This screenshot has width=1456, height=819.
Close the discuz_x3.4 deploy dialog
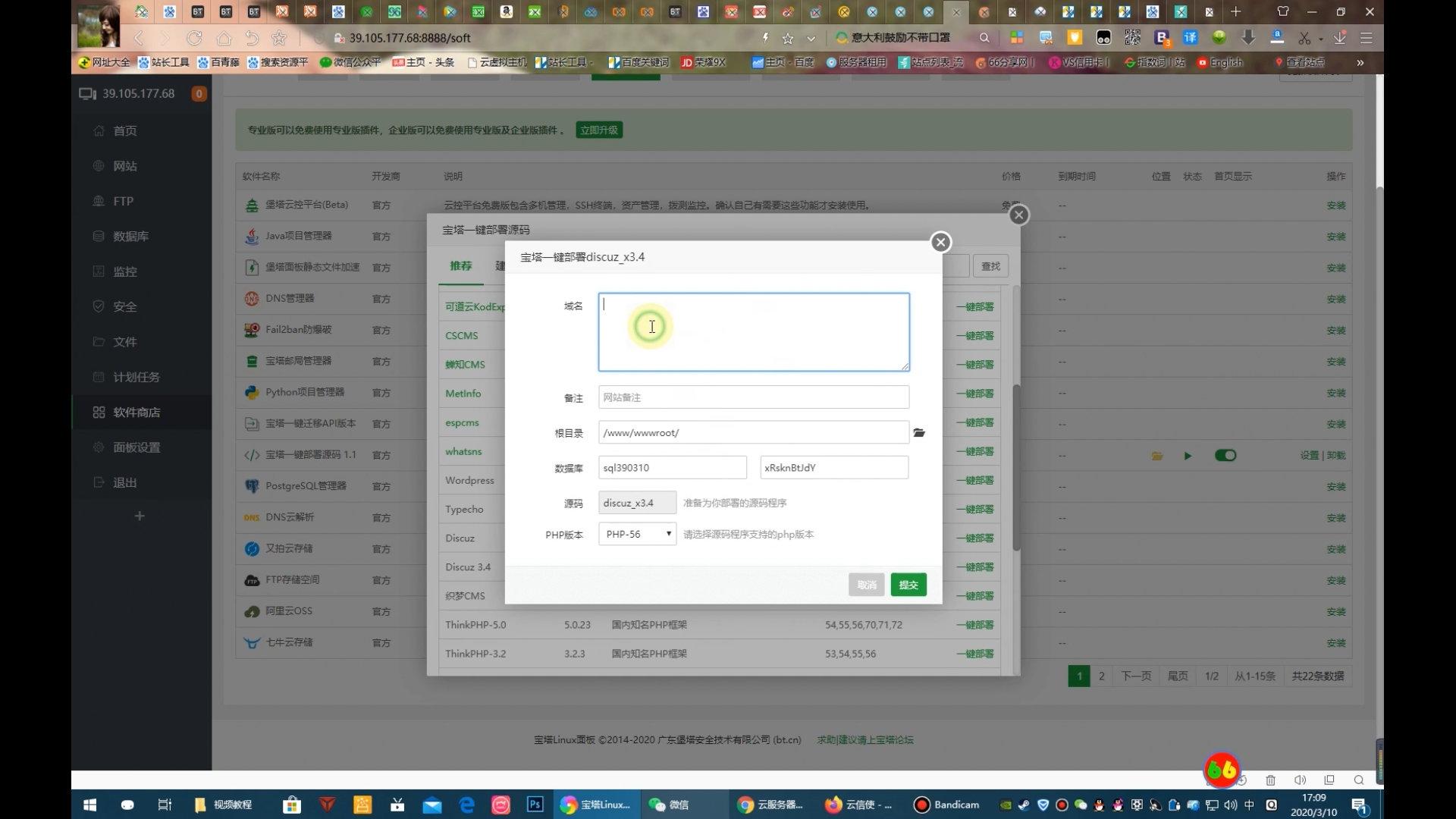[941, 242]
